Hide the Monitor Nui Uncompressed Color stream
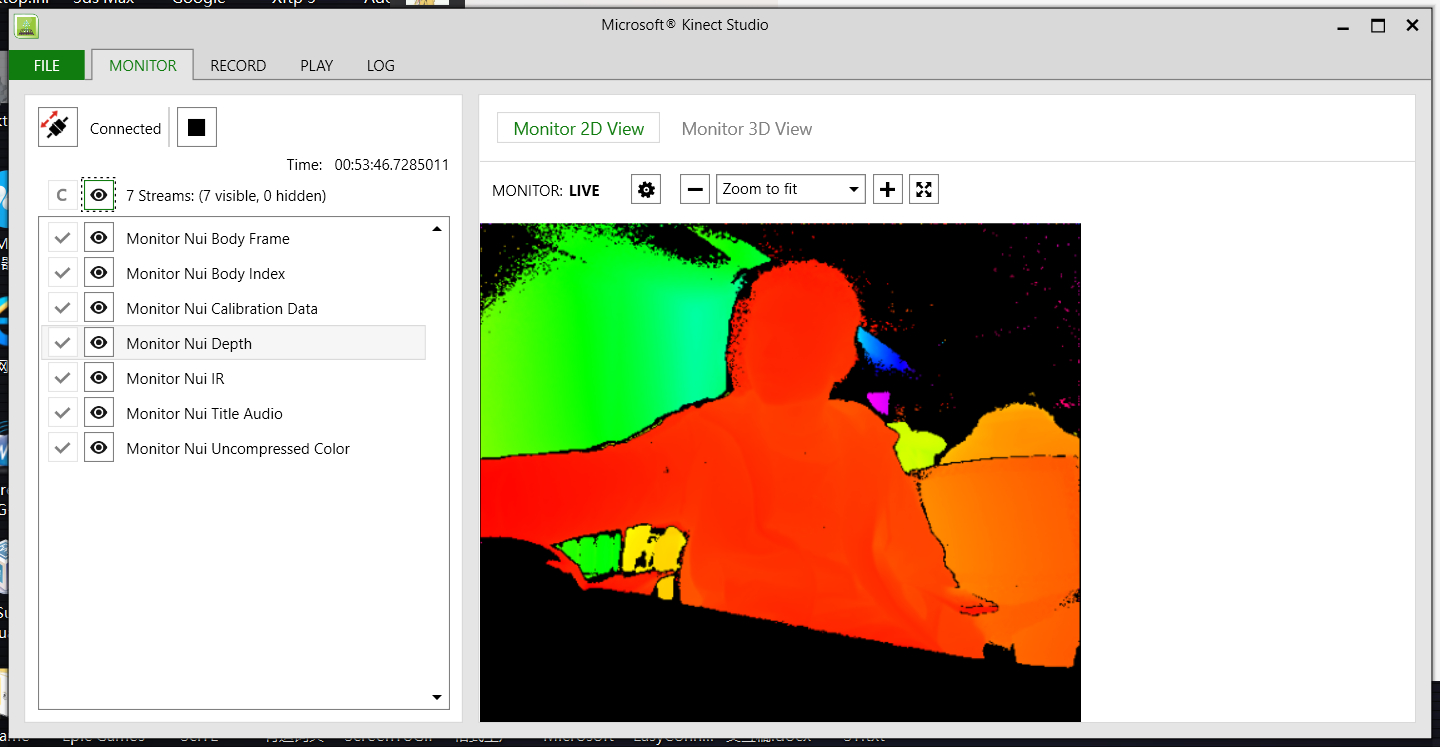 [98, 448]
